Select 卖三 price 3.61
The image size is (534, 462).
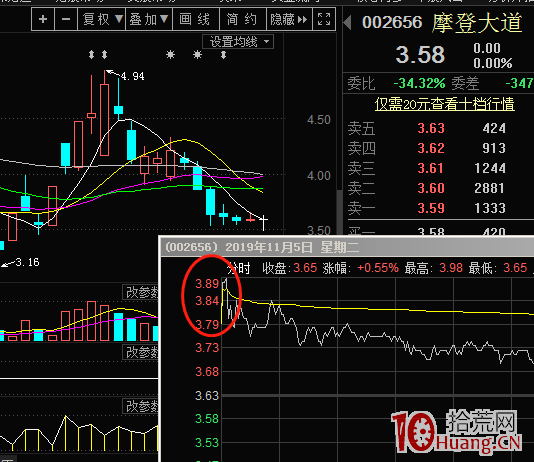pyautogui.click(x=430, y=168)
